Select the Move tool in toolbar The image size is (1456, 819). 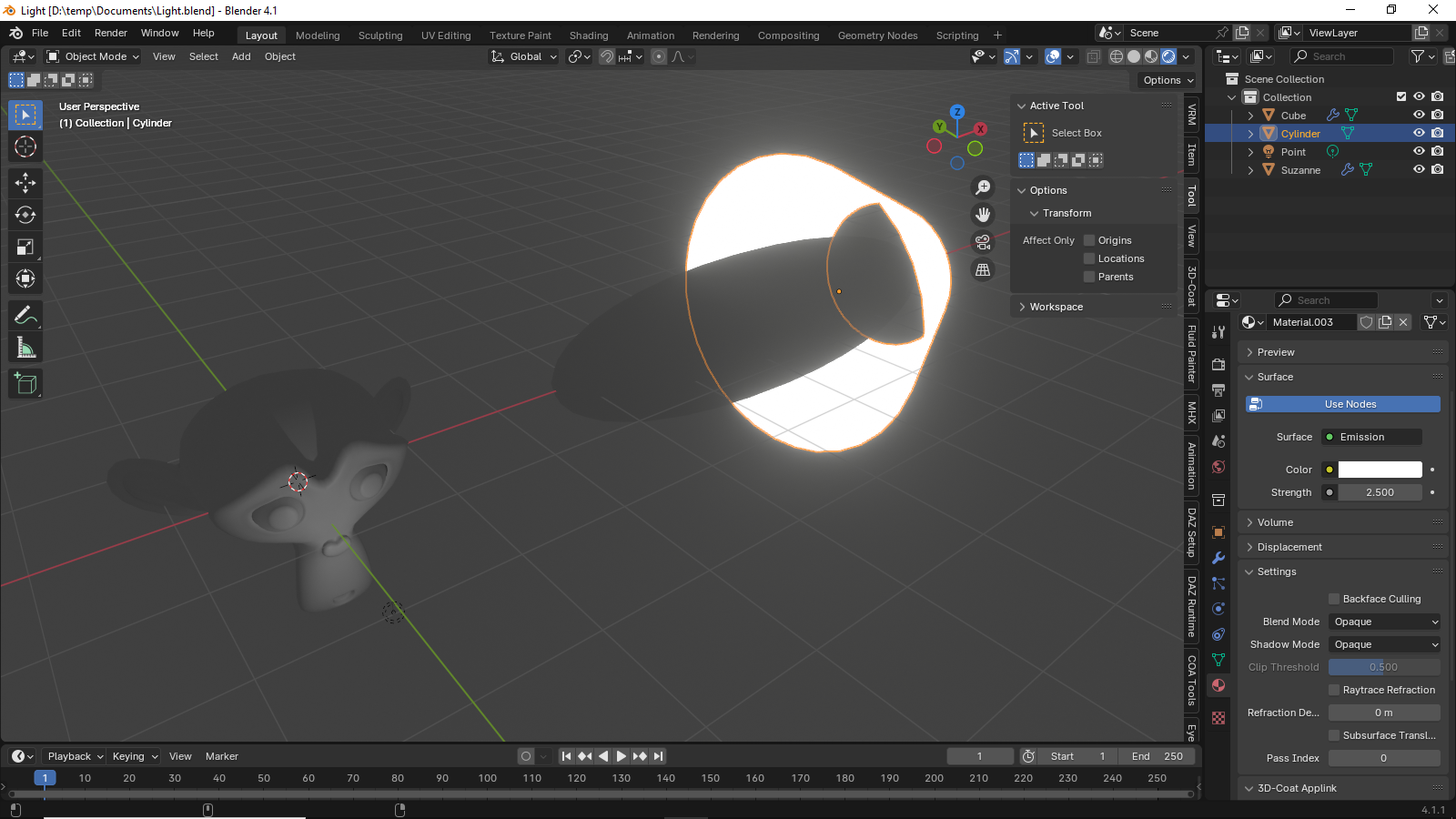click(25, 183)
